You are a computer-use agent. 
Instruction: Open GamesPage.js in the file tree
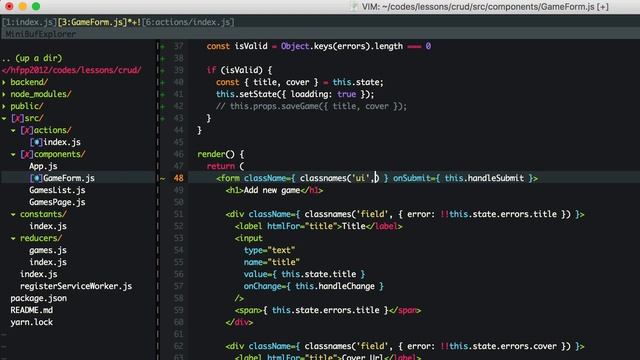point(57,202)
